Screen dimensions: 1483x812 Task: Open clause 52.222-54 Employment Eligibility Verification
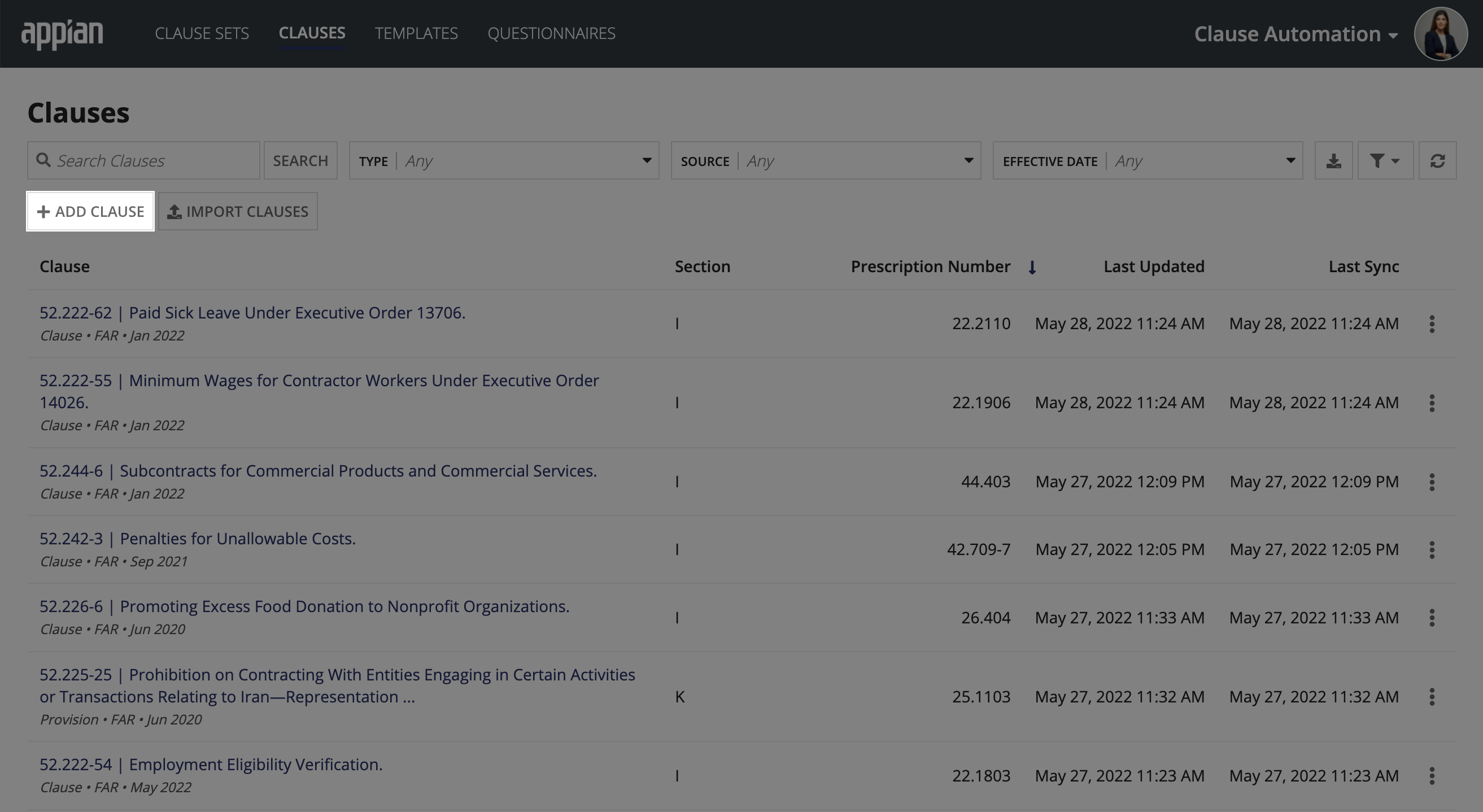(x=211, y=765)
